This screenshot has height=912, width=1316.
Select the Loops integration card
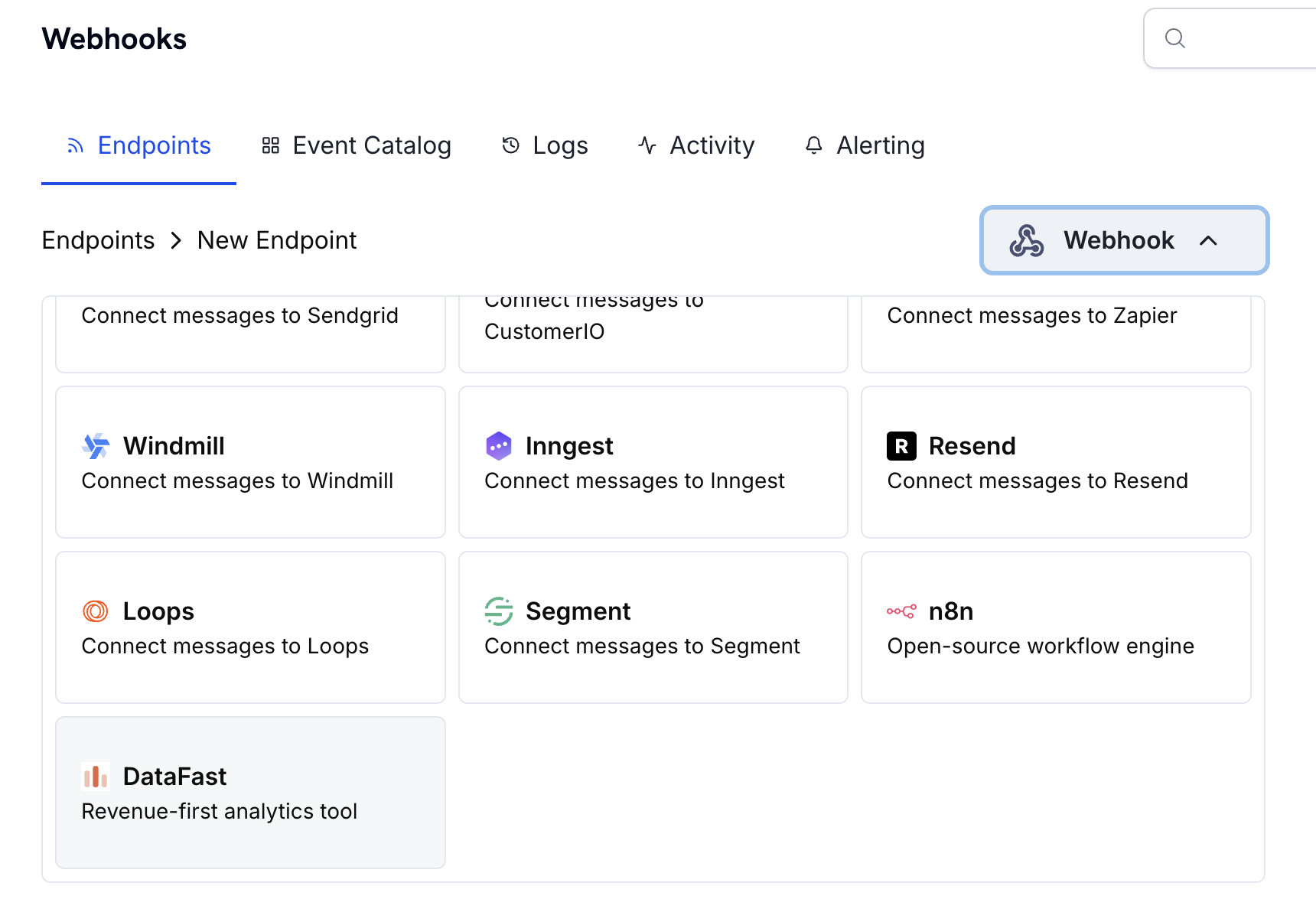pos(250,627)
